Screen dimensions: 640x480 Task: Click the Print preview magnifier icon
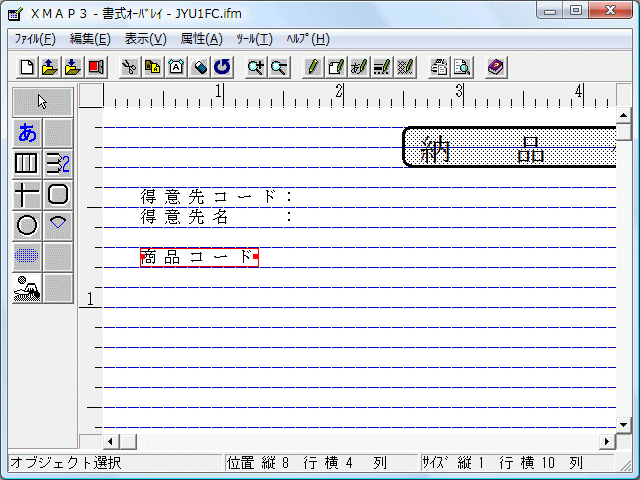click(462, 67)
